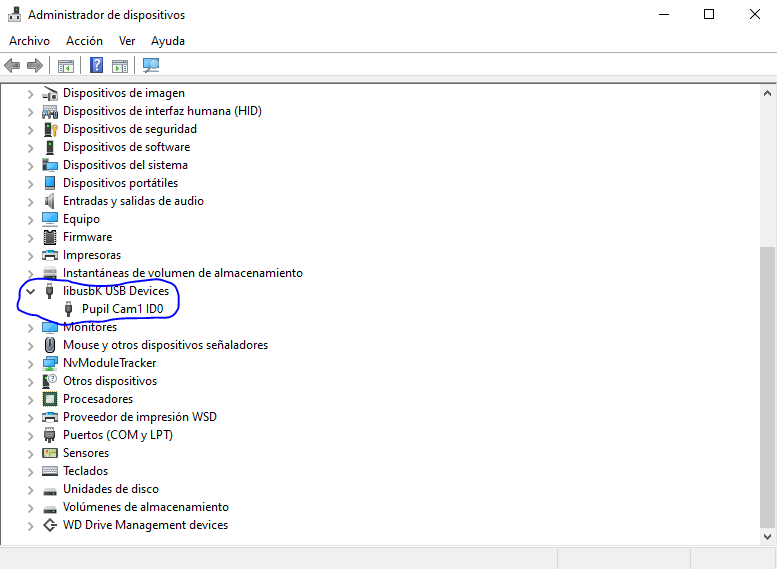Select WD Drive Management devices label
Screen dimensions: 777x569
[145, 525]
